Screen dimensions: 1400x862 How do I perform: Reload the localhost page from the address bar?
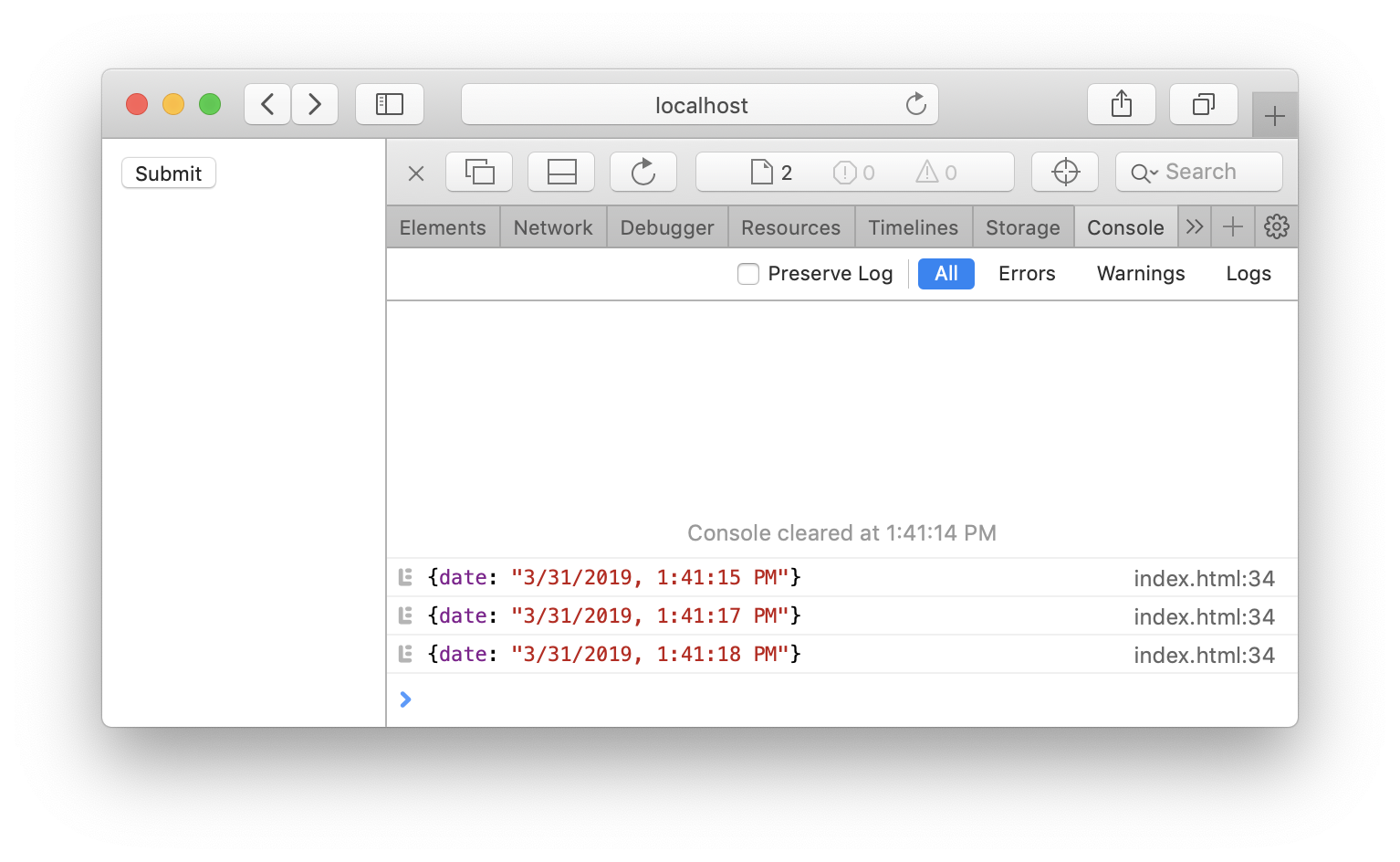click(x=915, y=104)
